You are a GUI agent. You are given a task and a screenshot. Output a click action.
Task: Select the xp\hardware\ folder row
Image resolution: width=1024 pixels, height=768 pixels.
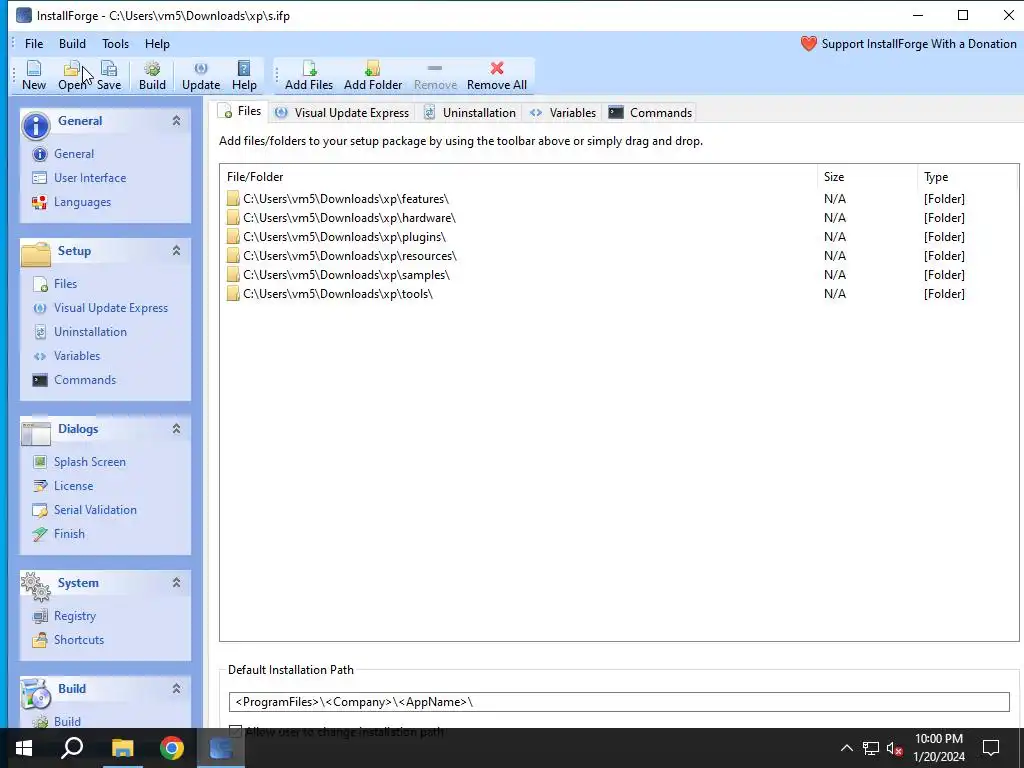618,218
